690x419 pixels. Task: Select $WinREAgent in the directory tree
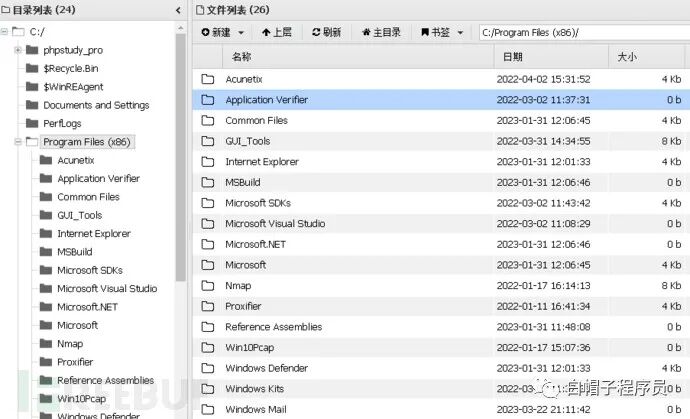click(73, 87)
